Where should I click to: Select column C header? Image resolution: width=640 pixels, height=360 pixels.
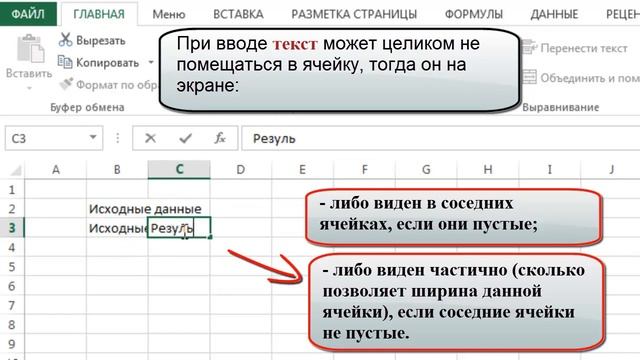[x=179, y=169]
